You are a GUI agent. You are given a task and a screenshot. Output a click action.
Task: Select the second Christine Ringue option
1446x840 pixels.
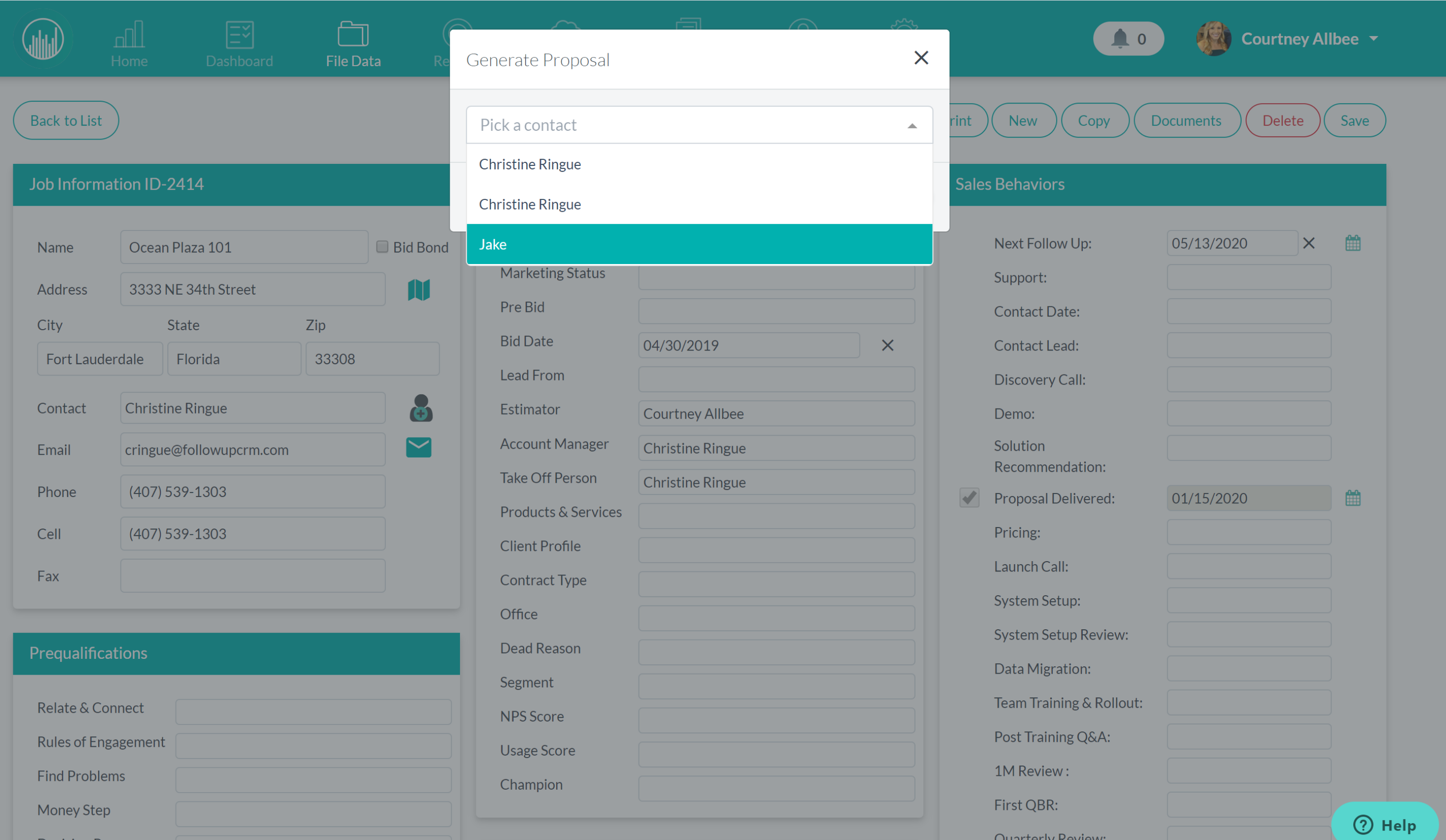(699, 204)
